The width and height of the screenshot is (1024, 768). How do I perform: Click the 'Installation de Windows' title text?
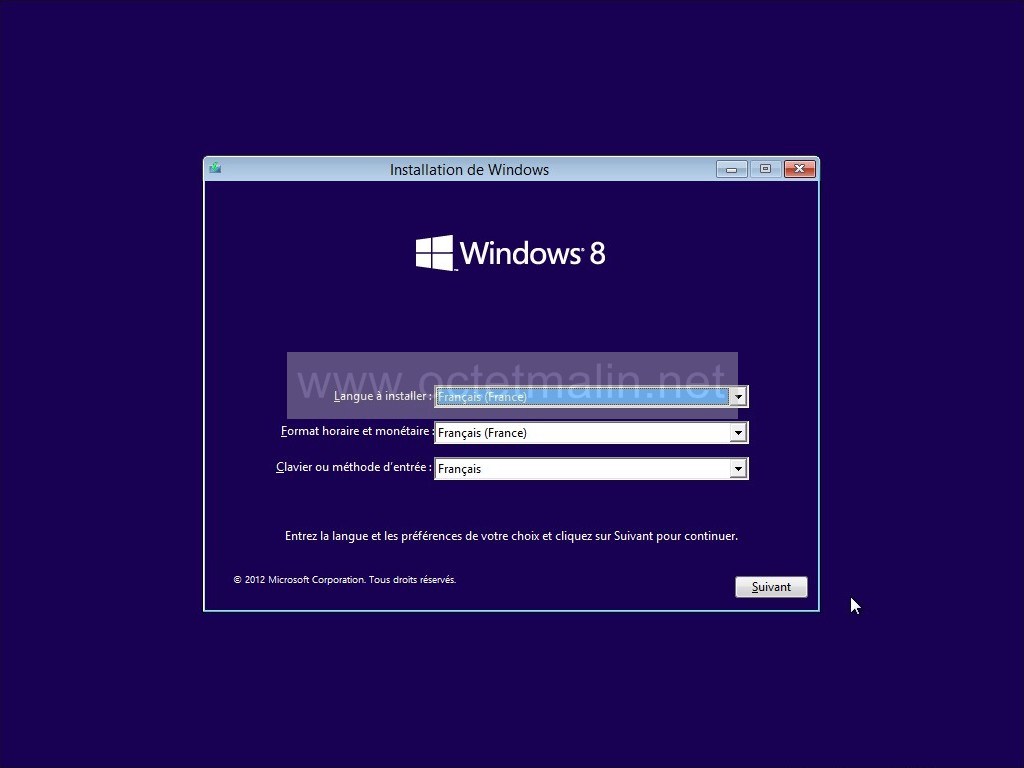469,170
